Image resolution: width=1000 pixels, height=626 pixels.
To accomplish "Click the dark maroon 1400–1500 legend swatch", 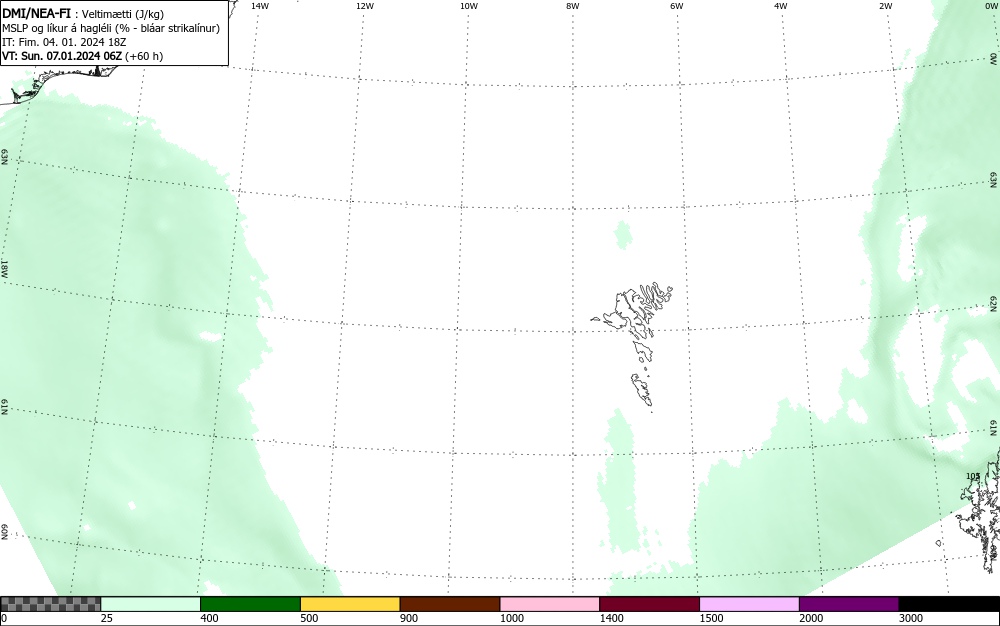I will click(649, 604).
